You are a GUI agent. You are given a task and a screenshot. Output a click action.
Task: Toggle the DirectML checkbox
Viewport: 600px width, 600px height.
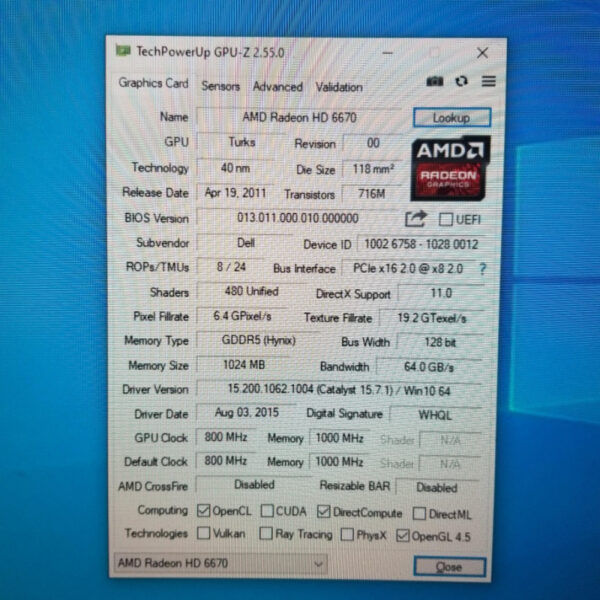pos(419,514)
